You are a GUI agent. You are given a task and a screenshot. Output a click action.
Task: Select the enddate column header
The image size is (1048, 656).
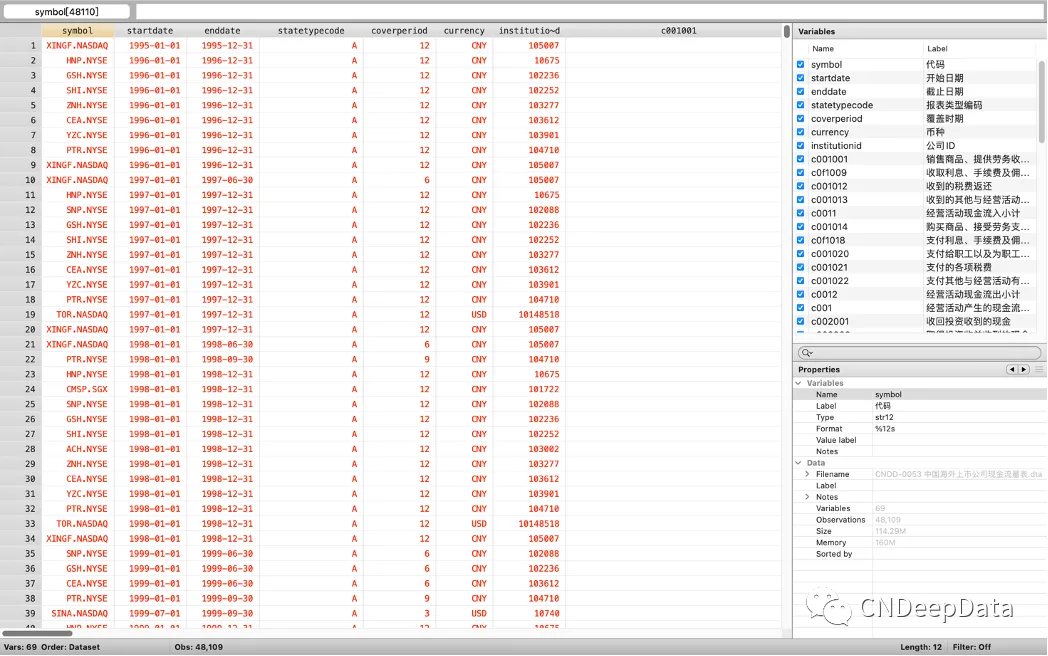tap(222, 31)
